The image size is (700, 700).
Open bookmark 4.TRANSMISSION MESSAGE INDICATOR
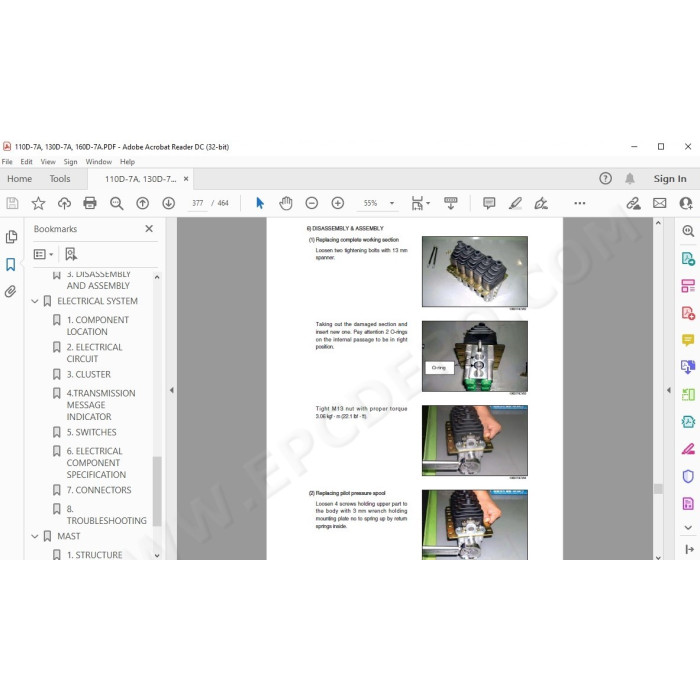click(101, 405)
